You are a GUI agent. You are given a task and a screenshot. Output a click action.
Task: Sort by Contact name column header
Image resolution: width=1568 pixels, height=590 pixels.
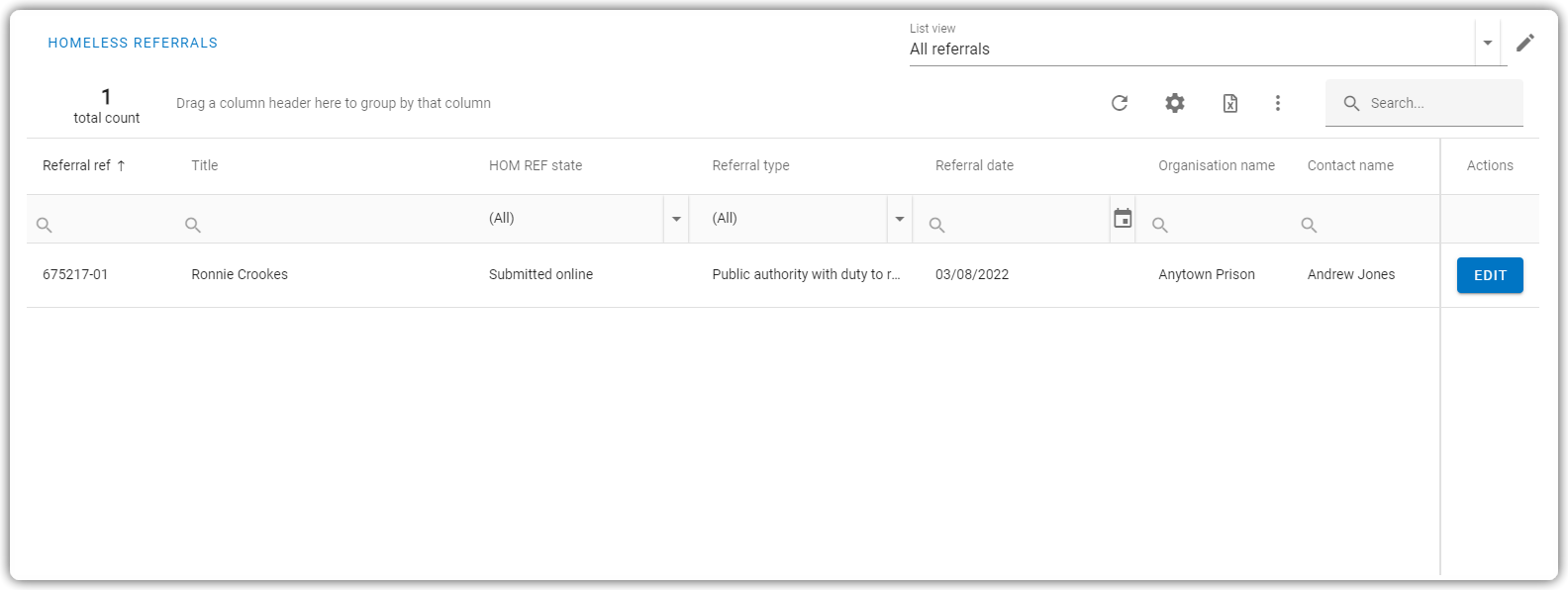(x=1350, y=166)
